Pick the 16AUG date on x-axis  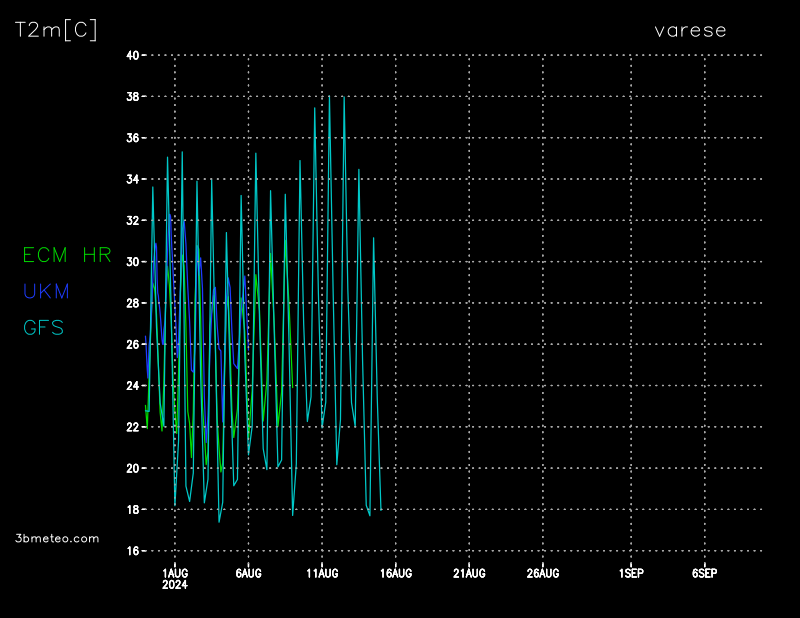[x=396, y=573]
